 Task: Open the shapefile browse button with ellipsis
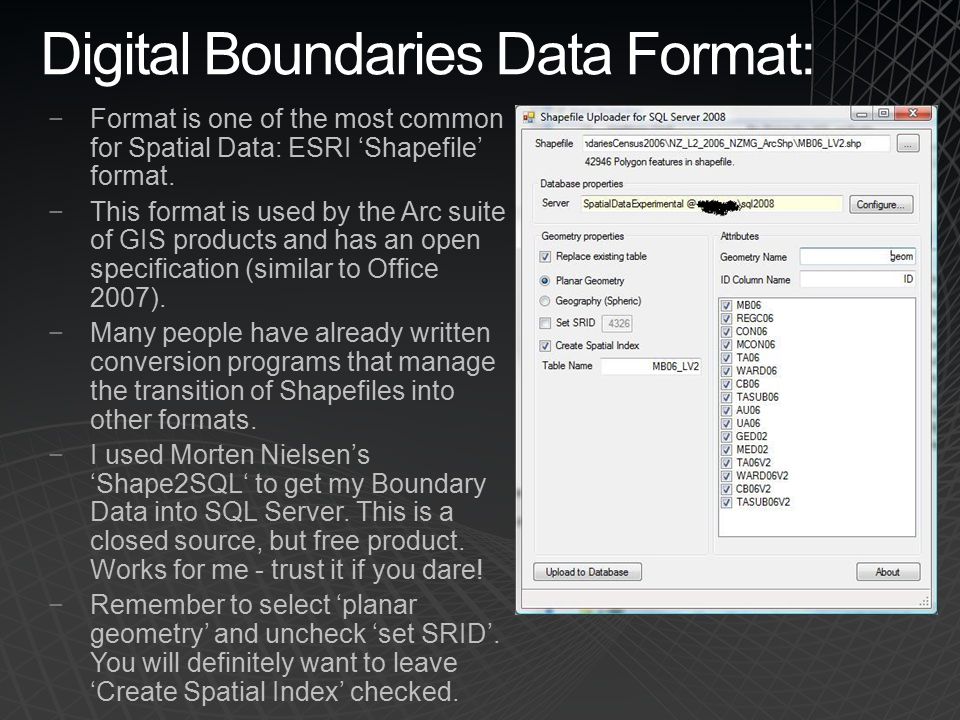coord(908,144)
